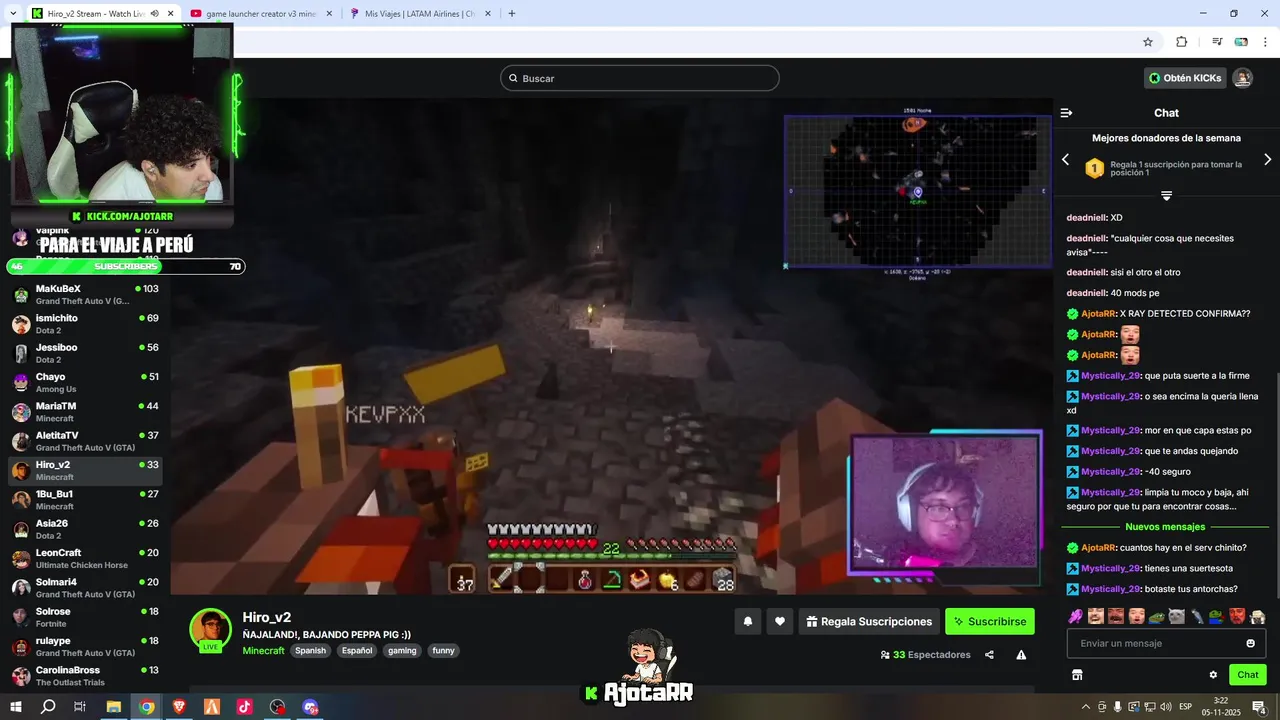Click the Obtén KICKs button

click(x=1185, y=78)
